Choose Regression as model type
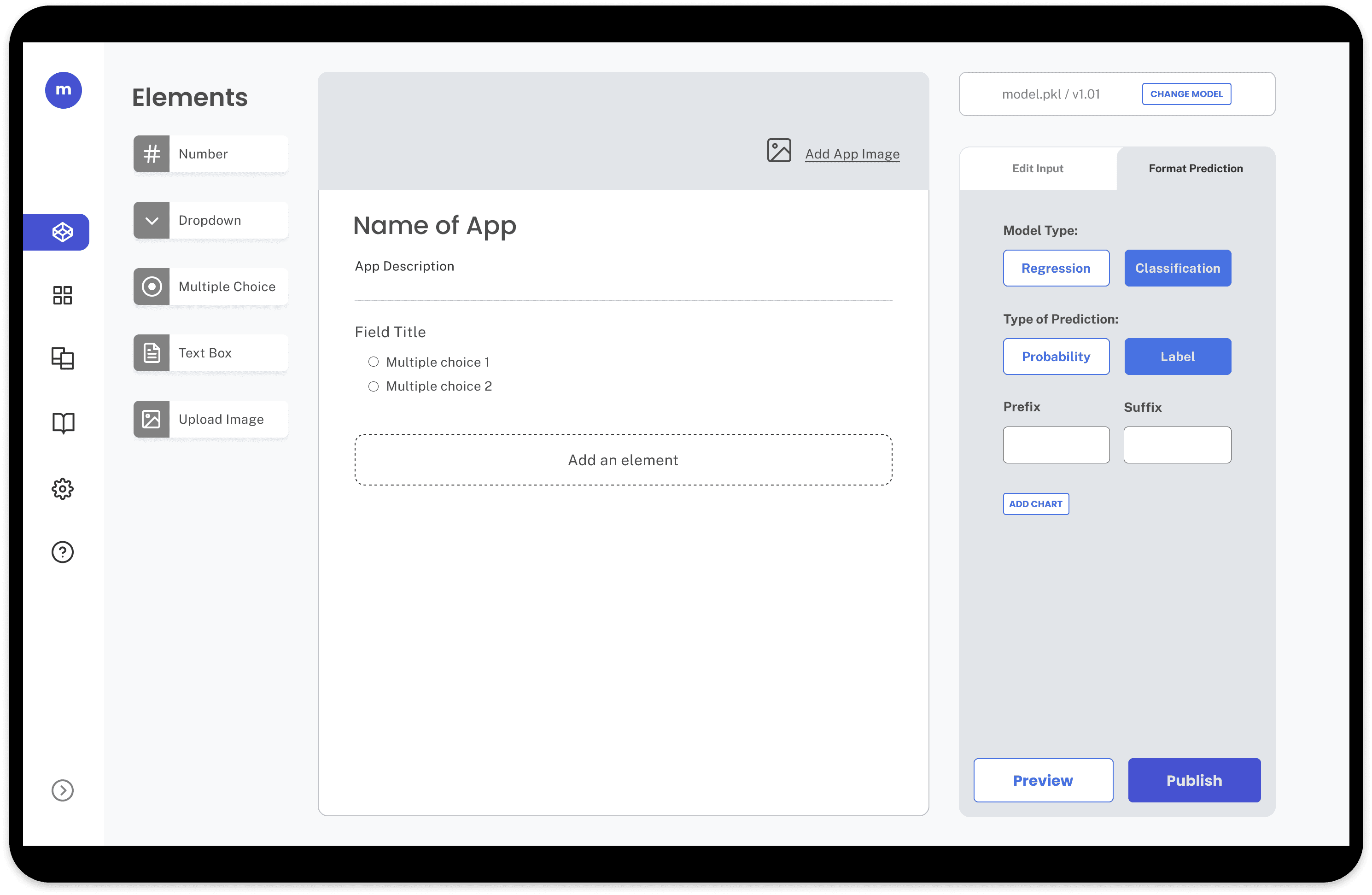The width and height of the screenshot is (1372, 895). coord(1056,268)
